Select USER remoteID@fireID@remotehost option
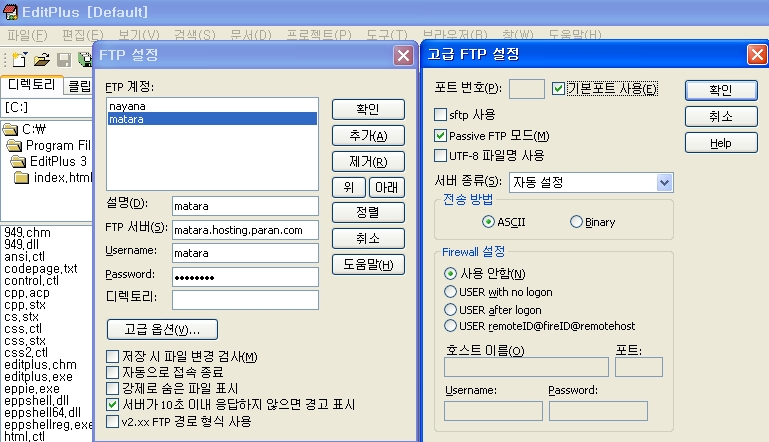 coord(450,326)
